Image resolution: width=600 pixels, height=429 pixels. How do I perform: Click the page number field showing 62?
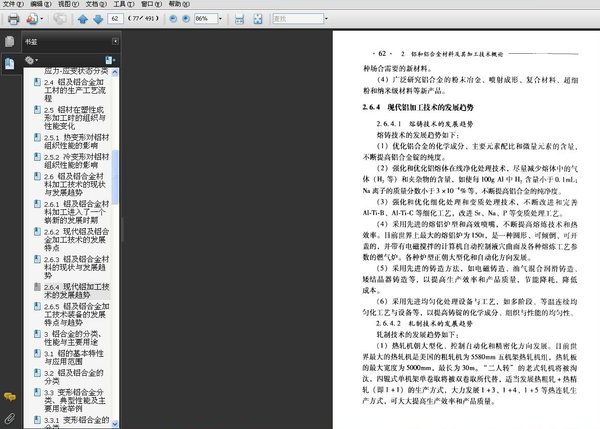pos(115,18)
